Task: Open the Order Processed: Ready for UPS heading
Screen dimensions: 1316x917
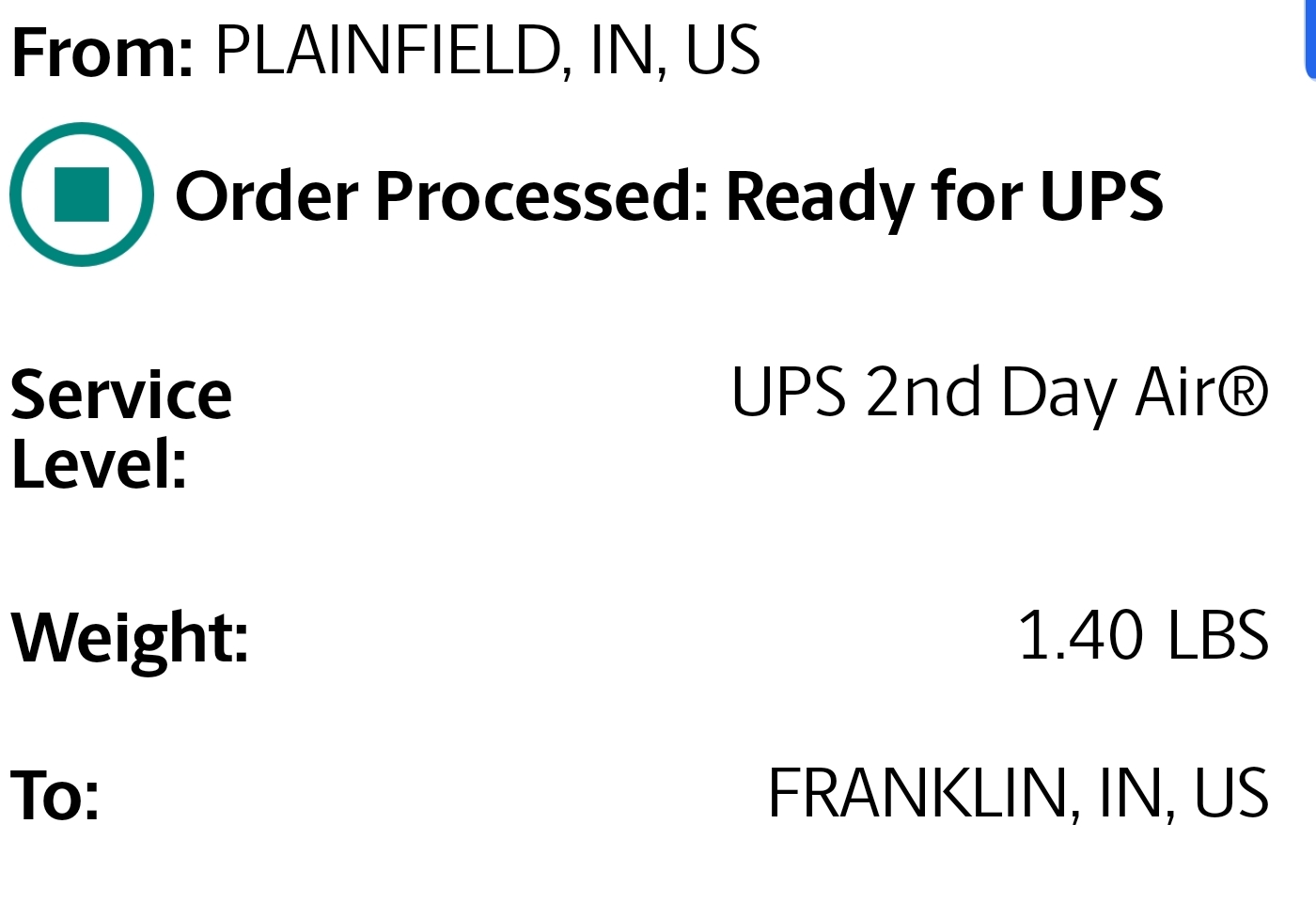Action: 669,196
